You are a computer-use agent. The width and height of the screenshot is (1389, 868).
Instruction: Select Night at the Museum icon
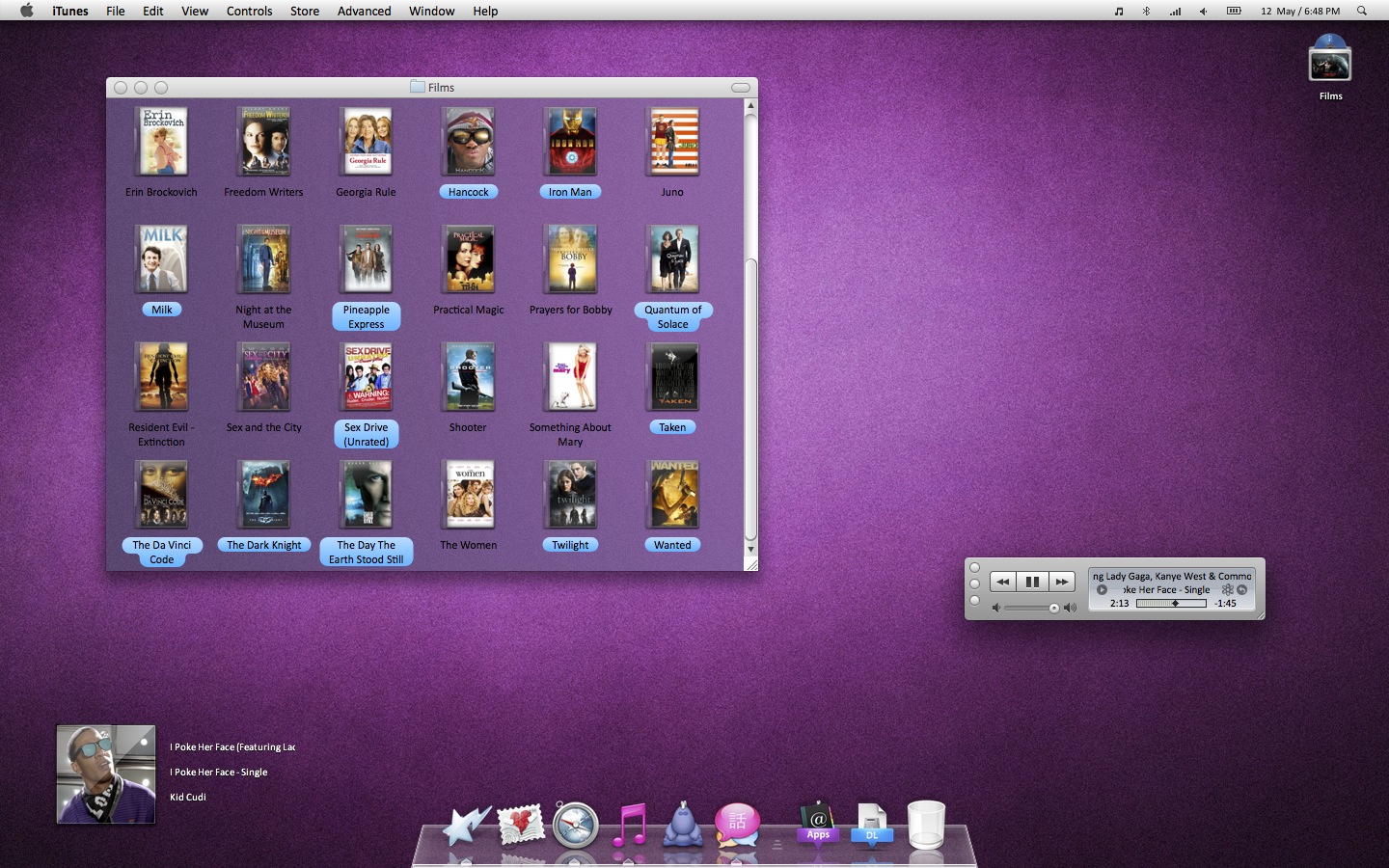click(264, 259)
